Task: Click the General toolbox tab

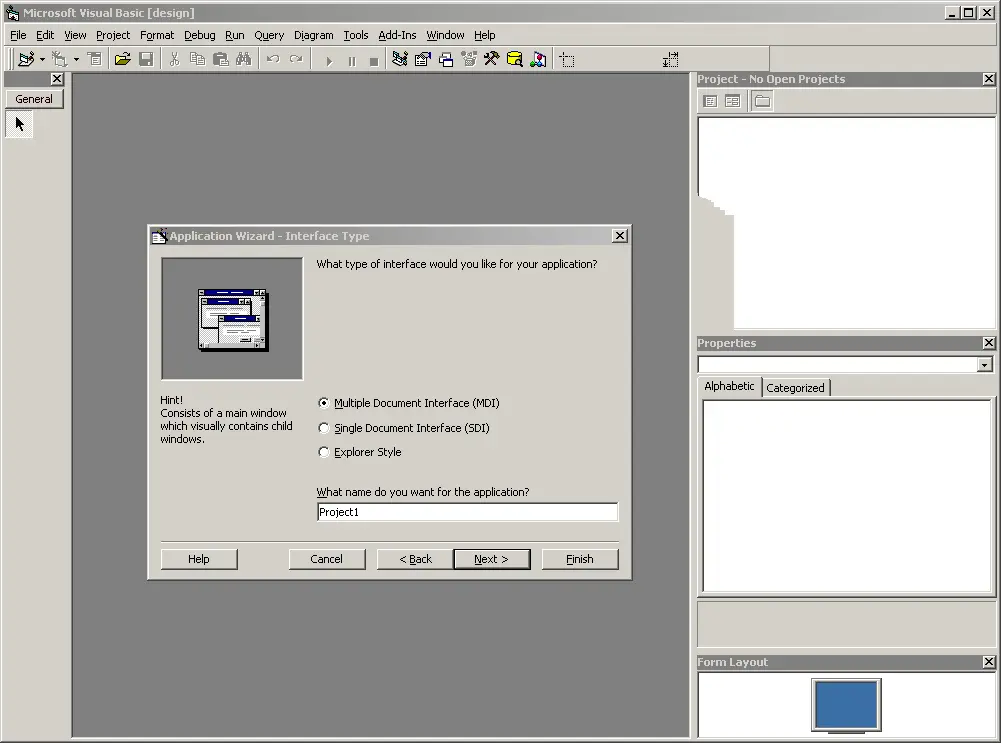Action: [x=34, y=99]
